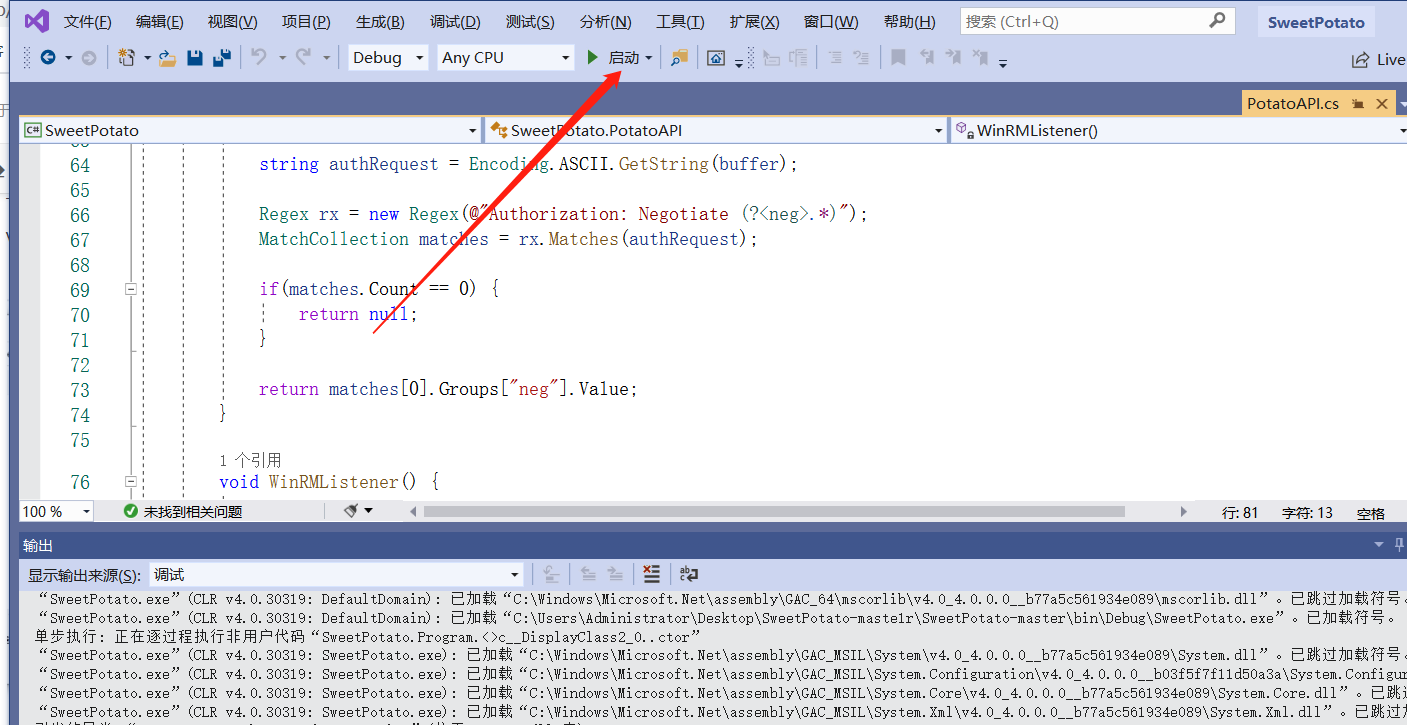Open the 视图(V) menu
Viewport: 1407px width, 725px height.
click(232, 22)
